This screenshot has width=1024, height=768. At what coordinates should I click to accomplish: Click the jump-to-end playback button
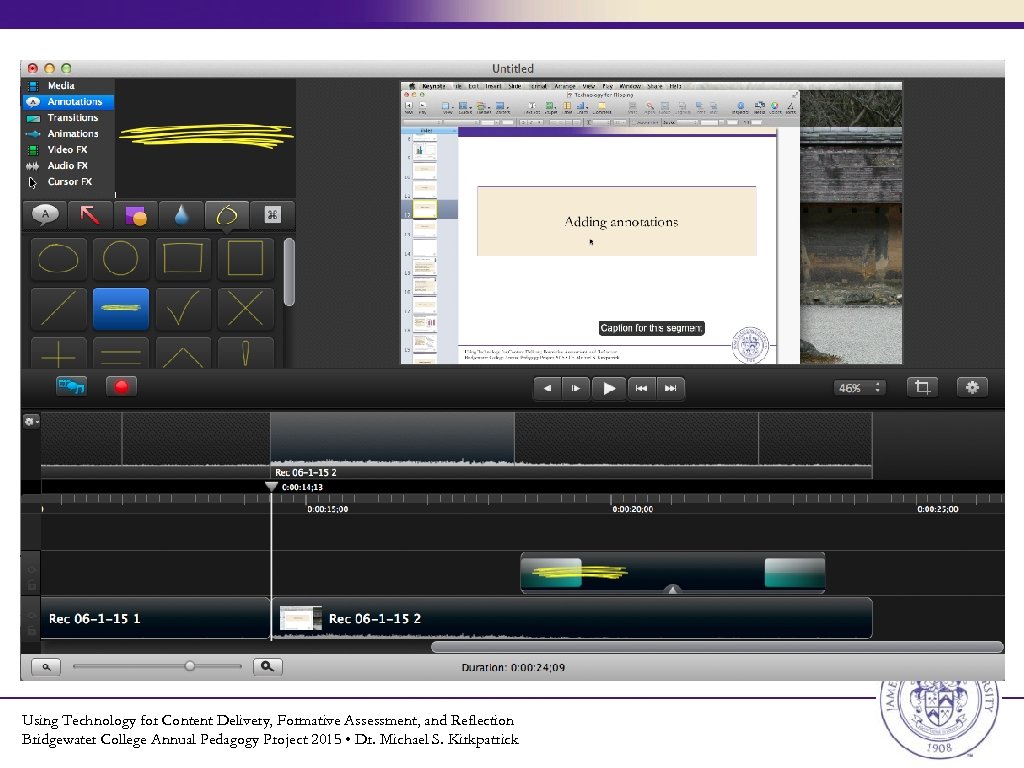click(669, 388)
